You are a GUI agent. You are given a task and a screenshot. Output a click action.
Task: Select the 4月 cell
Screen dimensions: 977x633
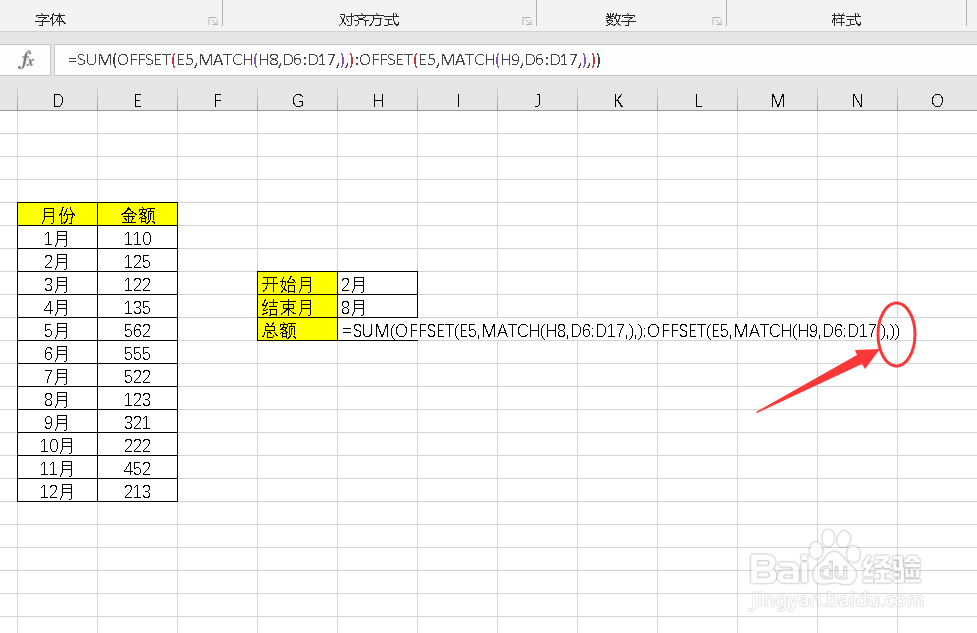click(x=57, y=307)
